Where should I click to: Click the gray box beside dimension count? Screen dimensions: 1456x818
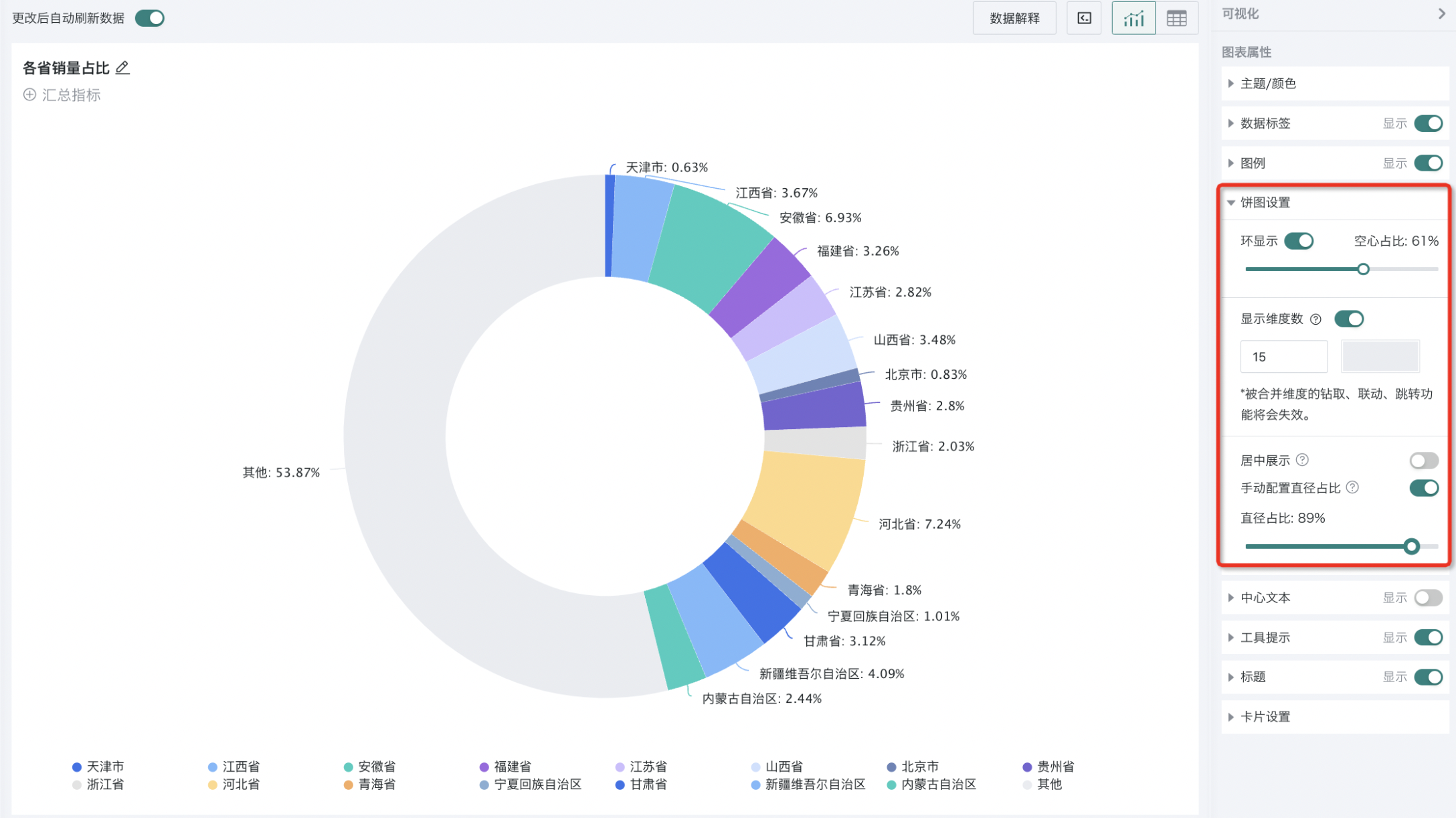click(x=1380, y=356)
